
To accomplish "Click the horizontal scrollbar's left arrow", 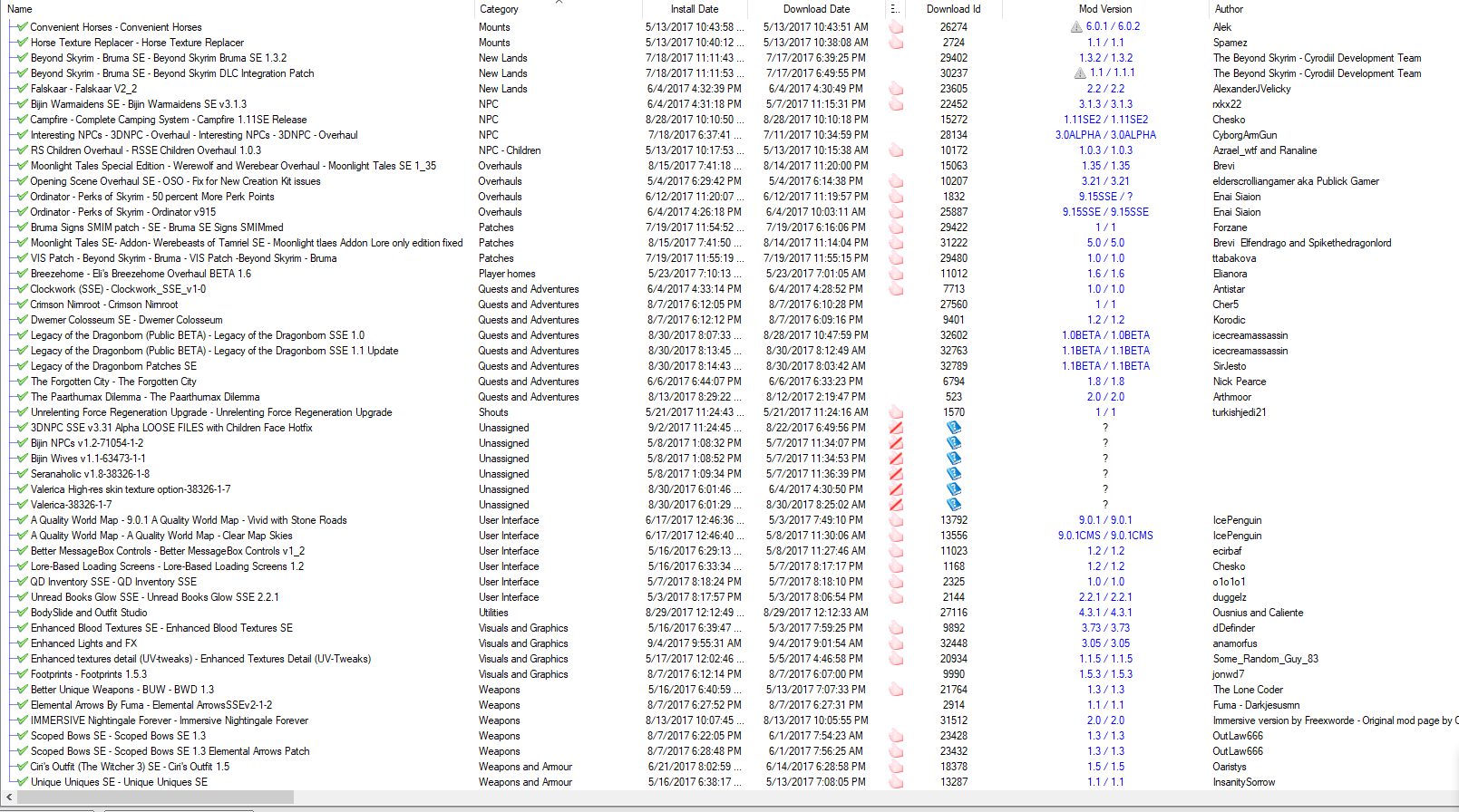I will 9,797.
